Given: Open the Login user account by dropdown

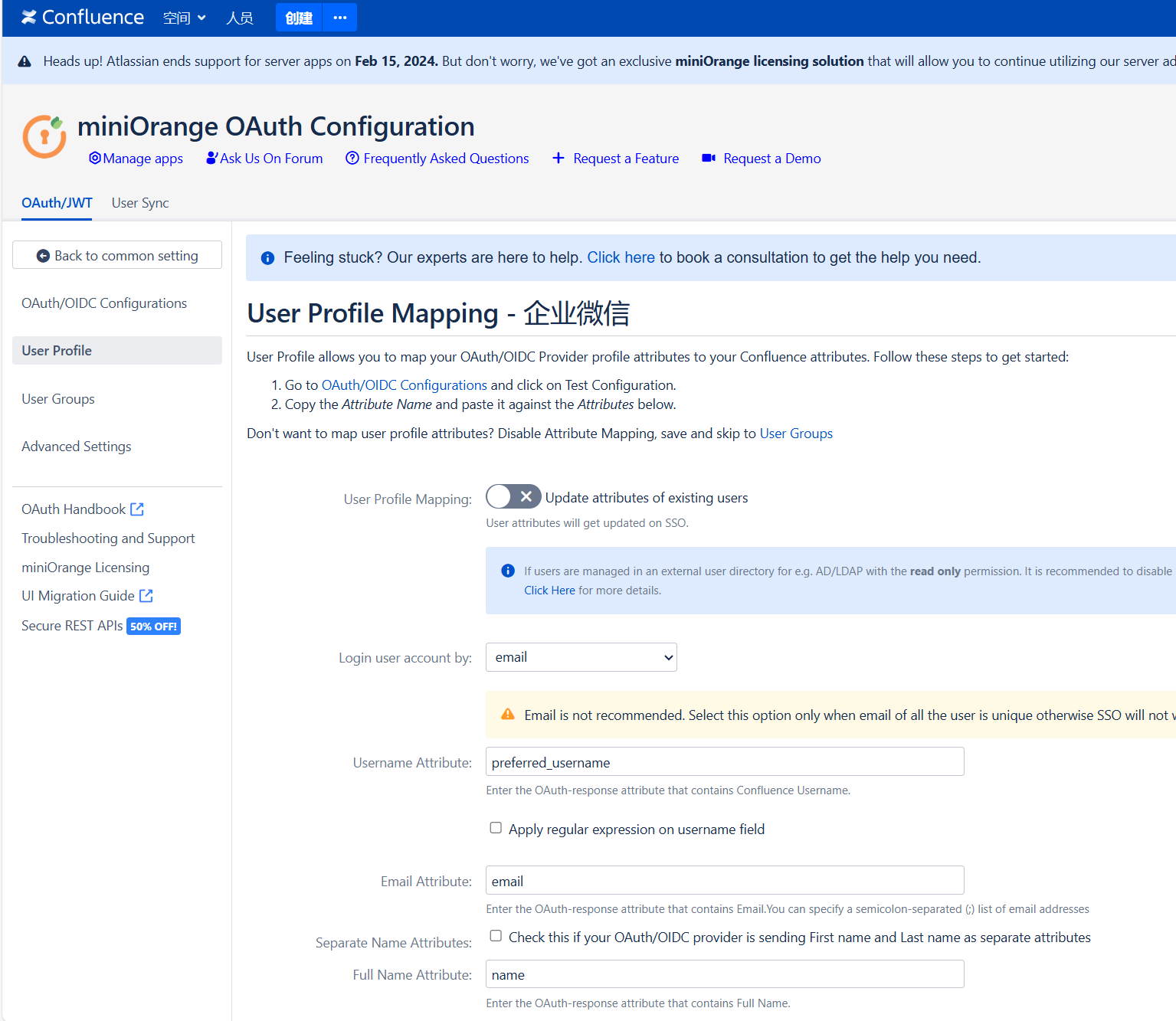Looking at the screenshot, I should coord(581,657).
